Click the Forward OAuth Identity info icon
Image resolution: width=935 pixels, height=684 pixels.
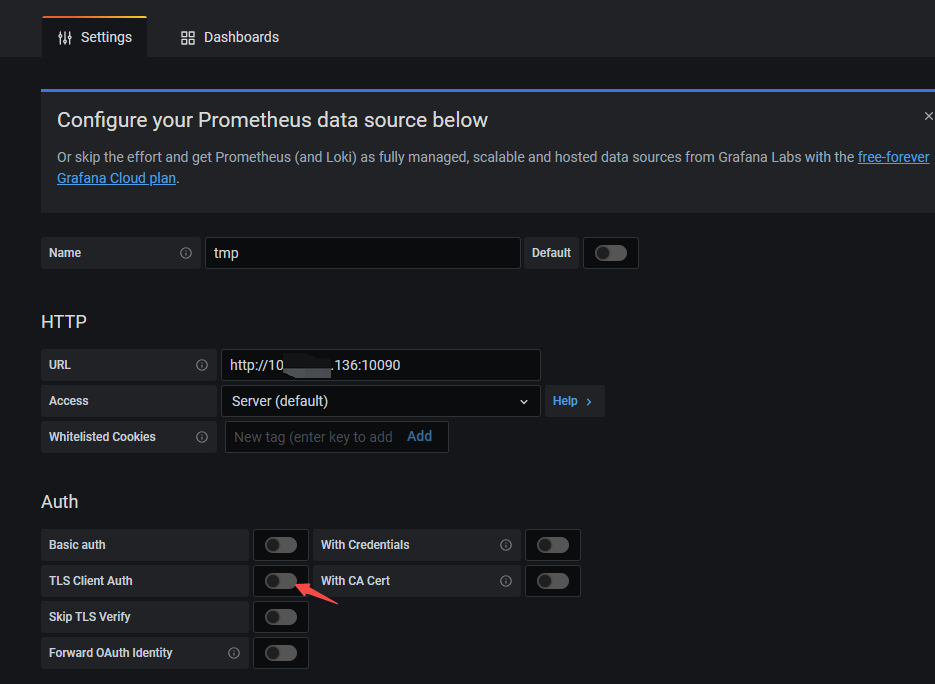click(234, 653)
